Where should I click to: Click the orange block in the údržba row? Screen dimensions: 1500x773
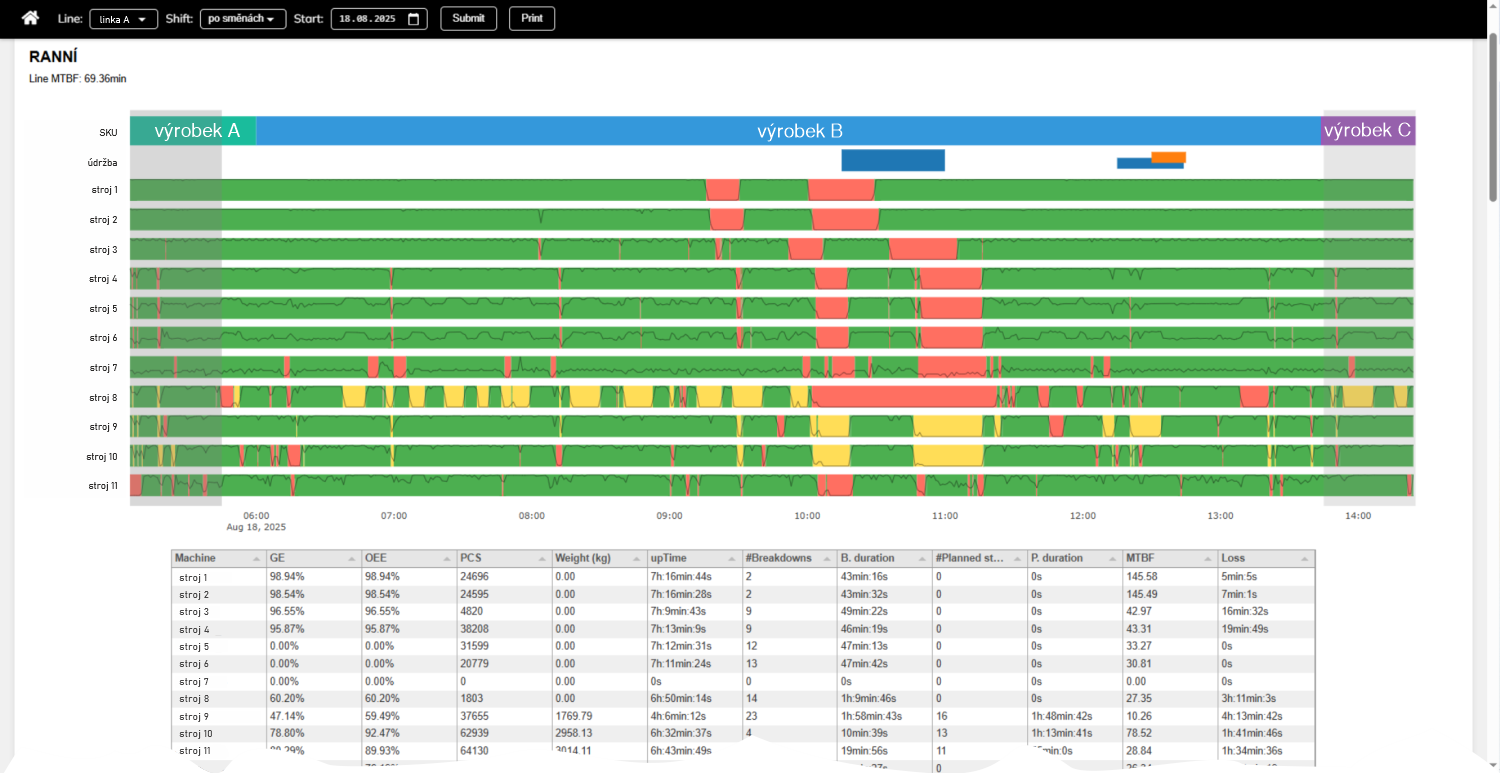click(1168, 157)
